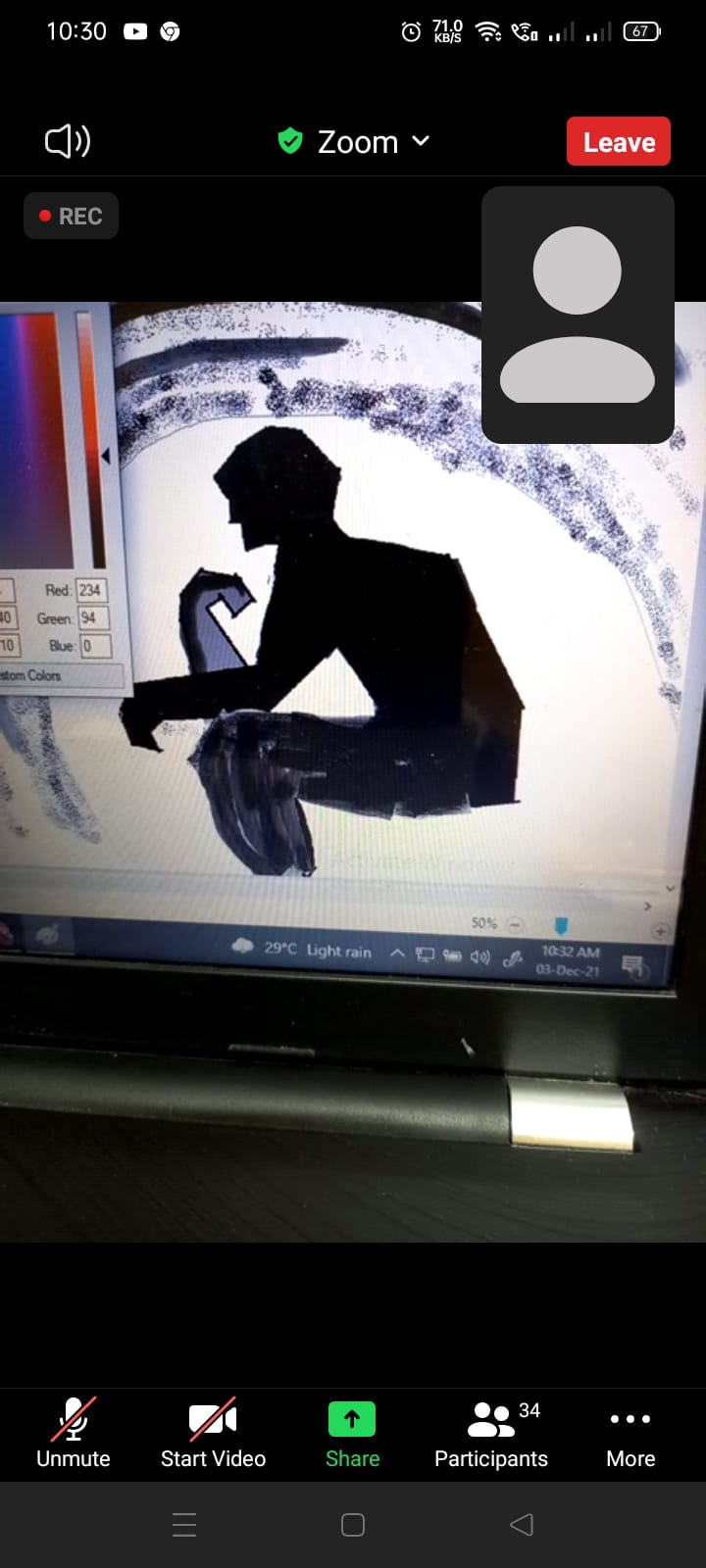This screenshot has width=706, height=1568.
Task: Click the Blue value field showing 0
Action: coord(94,646)
